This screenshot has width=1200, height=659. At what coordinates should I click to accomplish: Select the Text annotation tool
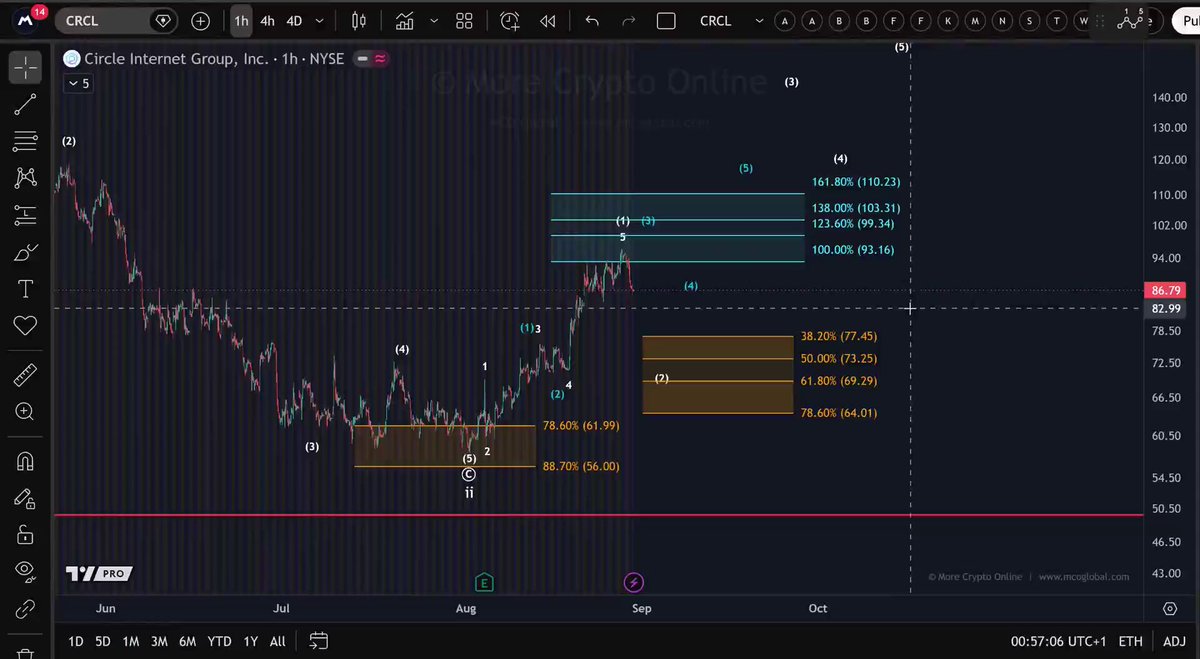[25, 289]
